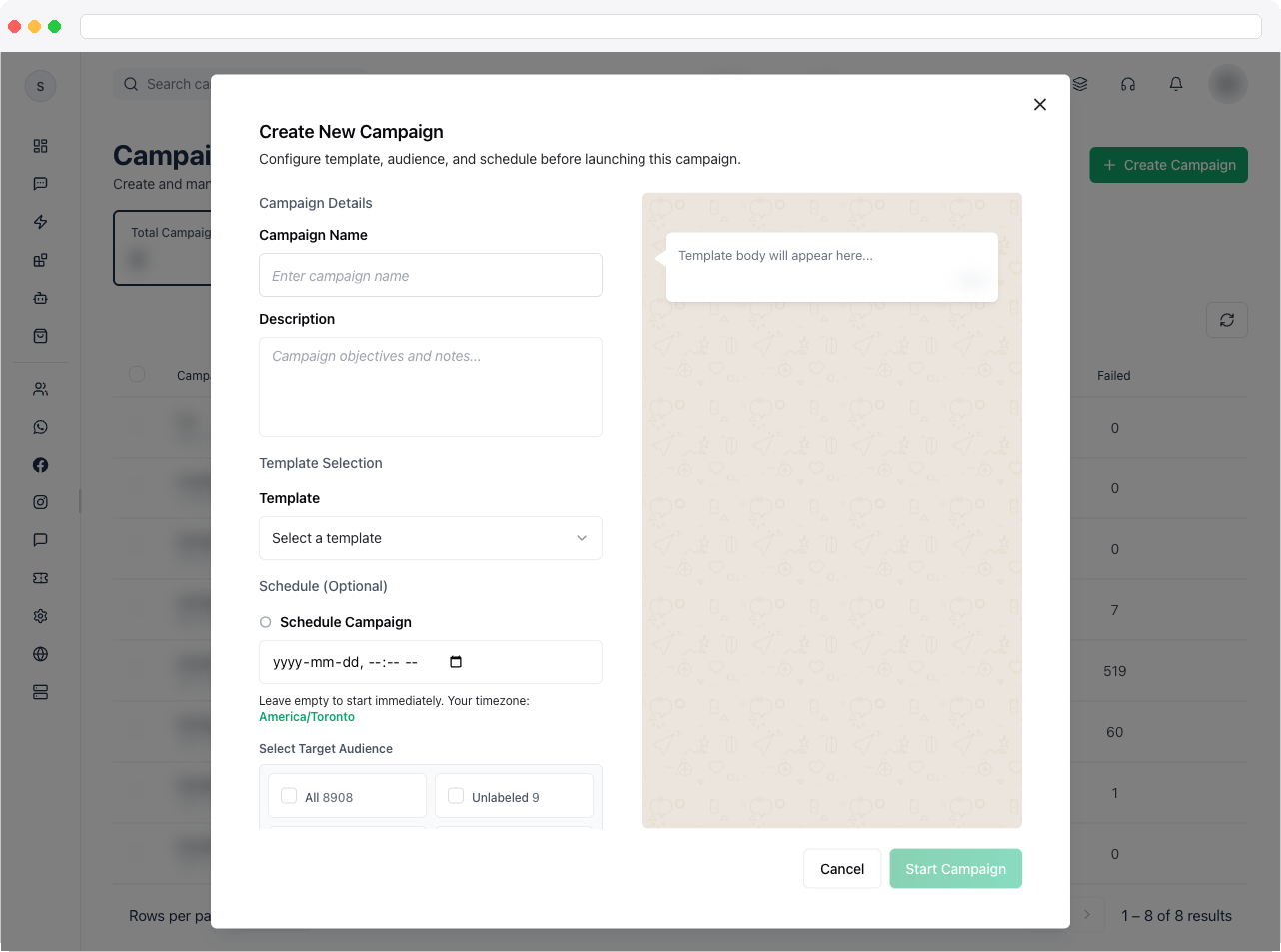The width and height of the screenshot is (1281, 952).
Task: Check the Unlabeled 9 audience checkbox
Action: [x=456, y=796]
